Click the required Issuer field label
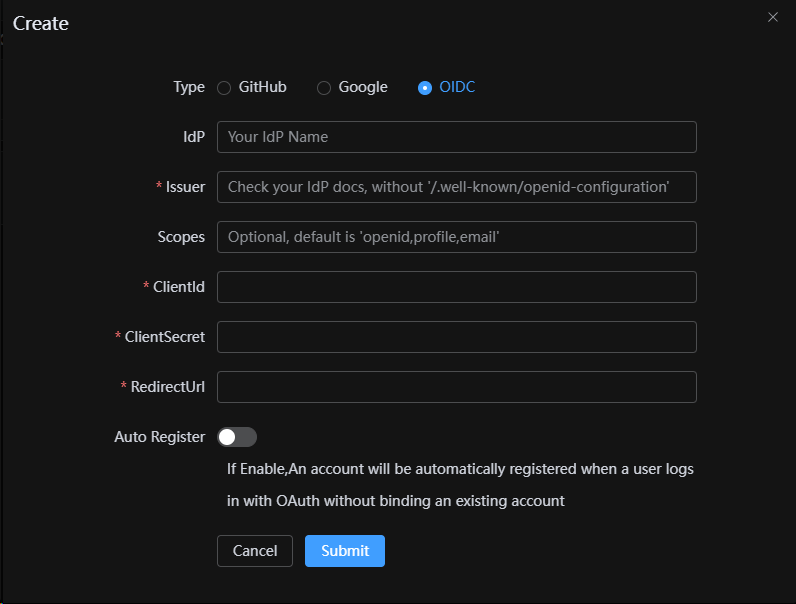Viewport: 796px width, 604px height. 185,187
